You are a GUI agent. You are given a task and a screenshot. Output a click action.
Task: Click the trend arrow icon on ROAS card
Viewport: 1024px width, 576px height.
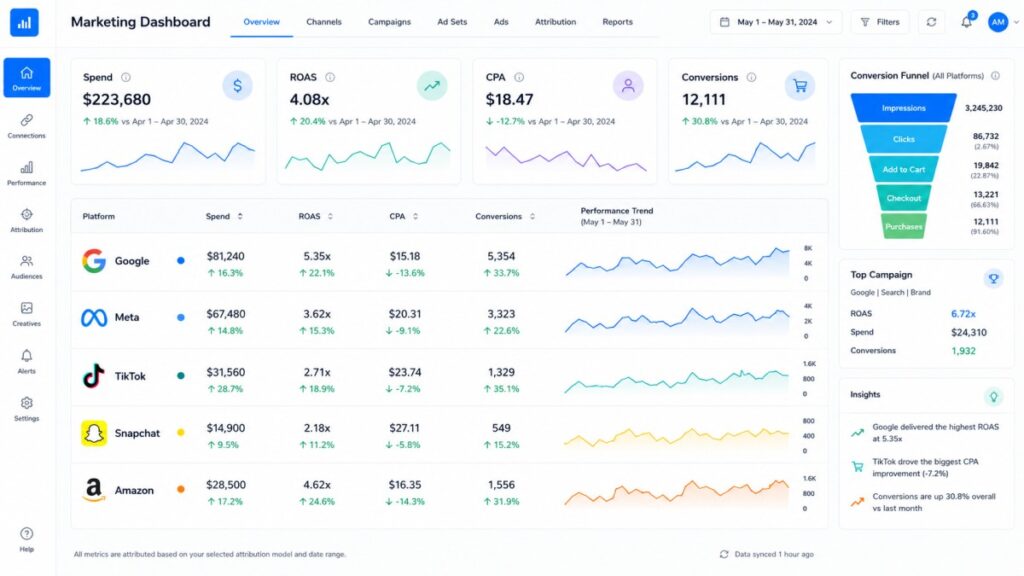point(432,86)
